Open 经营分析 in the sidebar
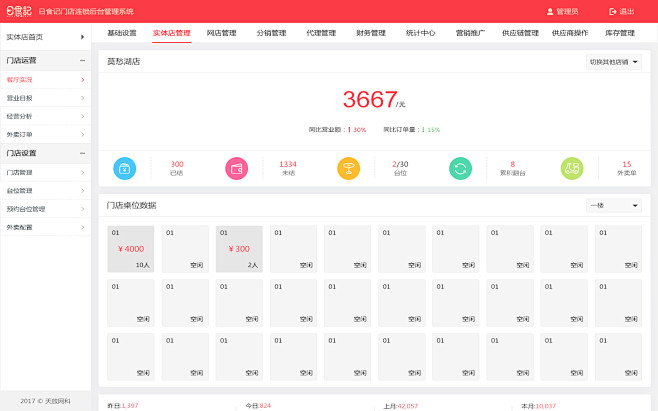The height and width of the screenshot is (411, 658). click(x=45, y=116)
